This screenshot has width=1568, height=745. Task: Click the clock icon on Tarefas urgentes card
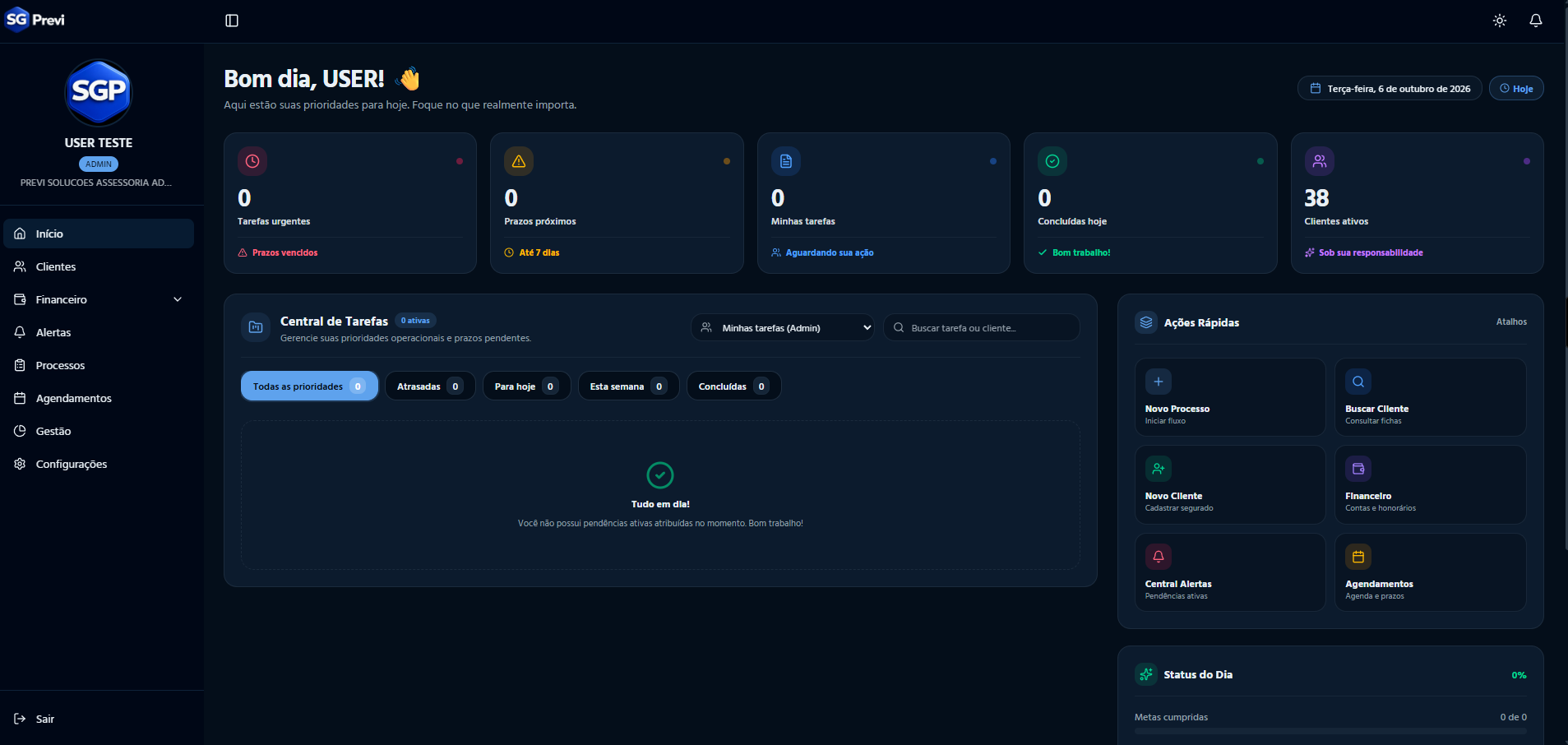point(252,161)
